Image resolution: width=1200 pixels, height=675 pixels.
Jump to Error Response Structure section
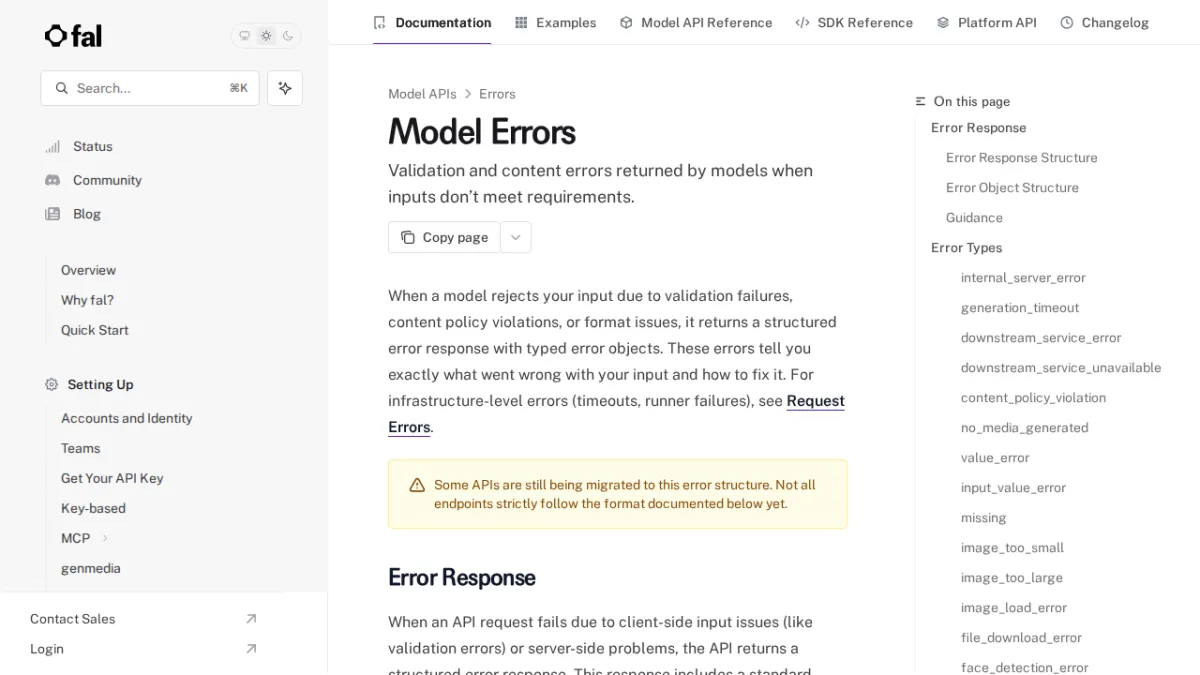(x=1021, y=158)
